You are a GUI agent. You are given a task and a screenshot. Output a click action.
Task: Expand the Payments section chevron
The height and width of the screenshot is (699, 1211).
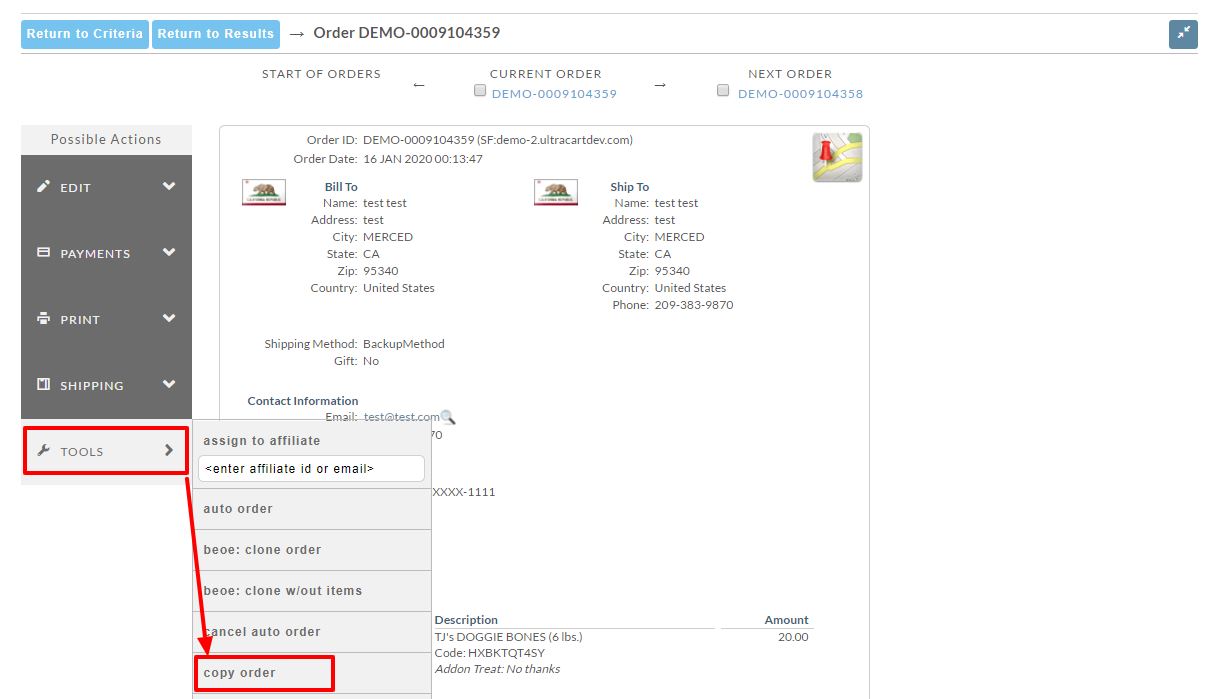[x=169, y=253]
